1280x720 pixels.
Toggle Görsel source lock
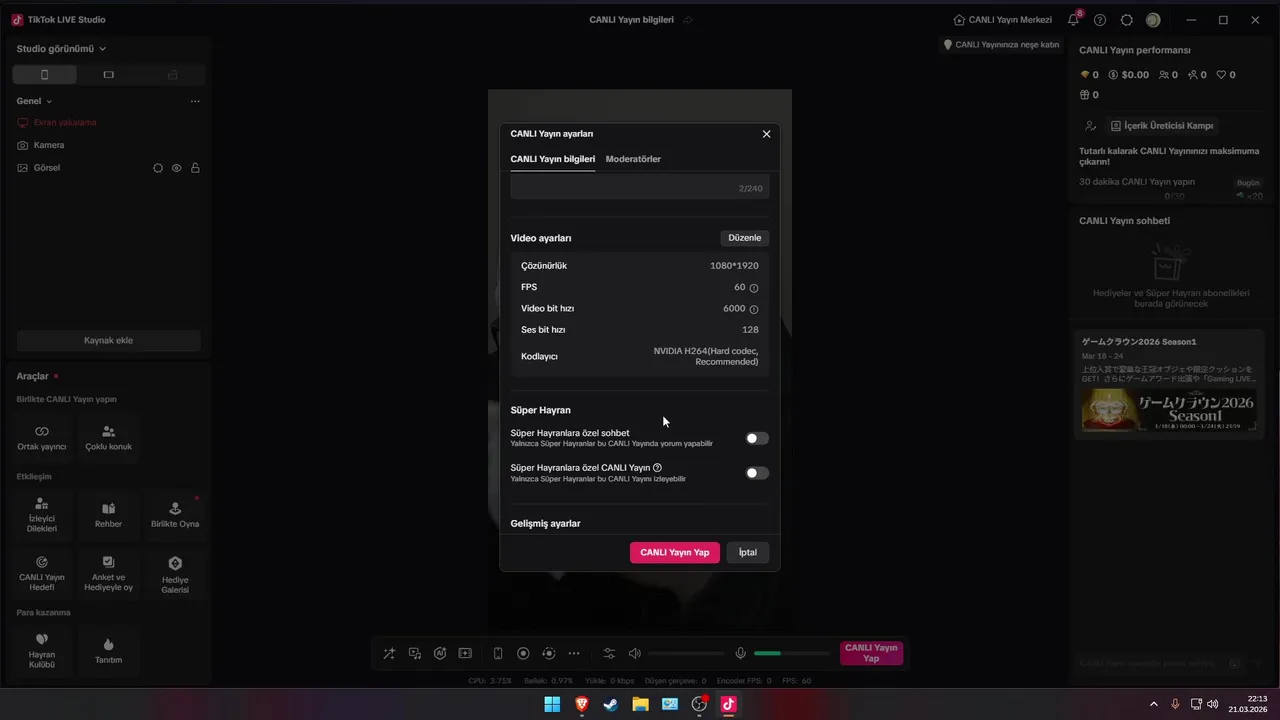click(195, 168)
